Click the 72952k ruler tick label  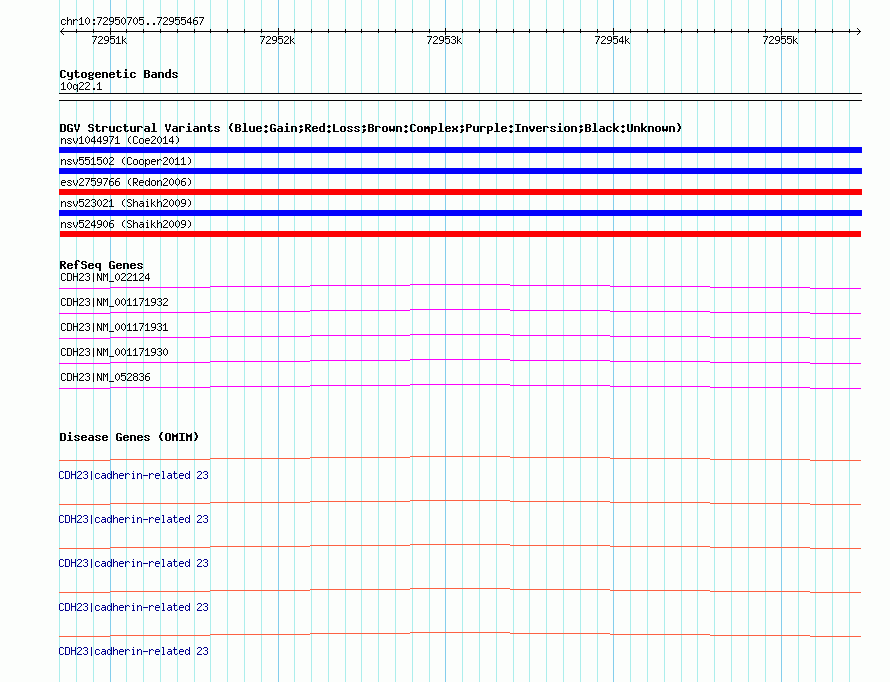tap(277, 40)
